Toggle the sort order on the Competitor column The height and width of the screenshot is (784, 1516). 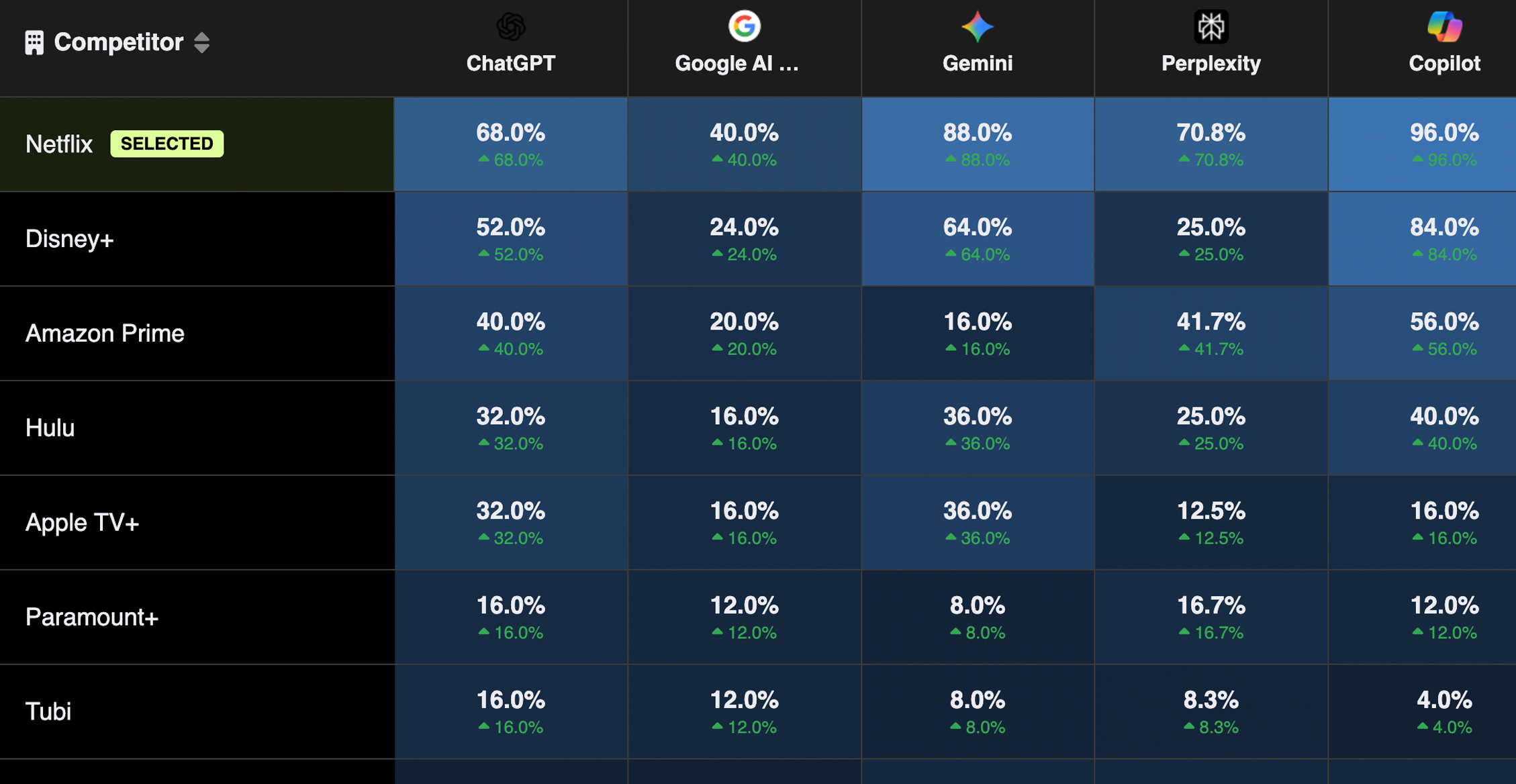(203, 42)
